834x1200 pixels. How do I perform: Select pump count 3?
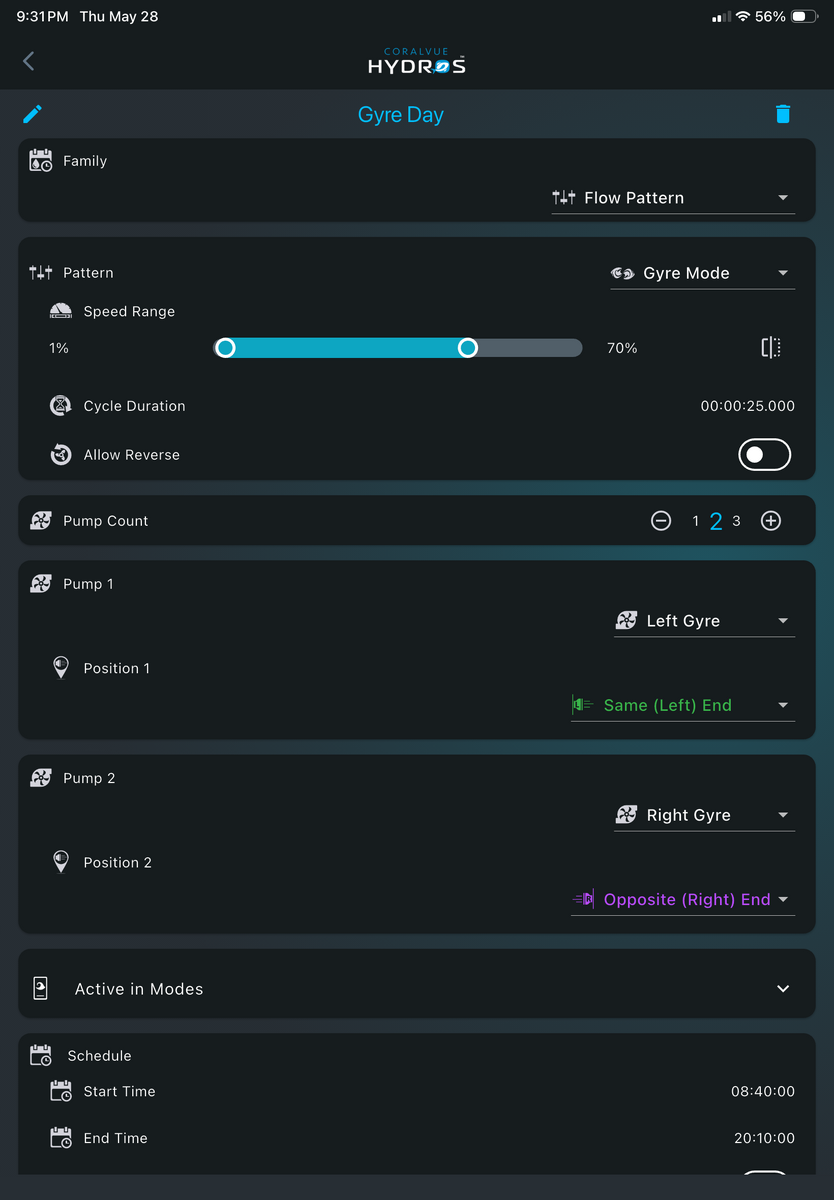click(x=737, y=521)
